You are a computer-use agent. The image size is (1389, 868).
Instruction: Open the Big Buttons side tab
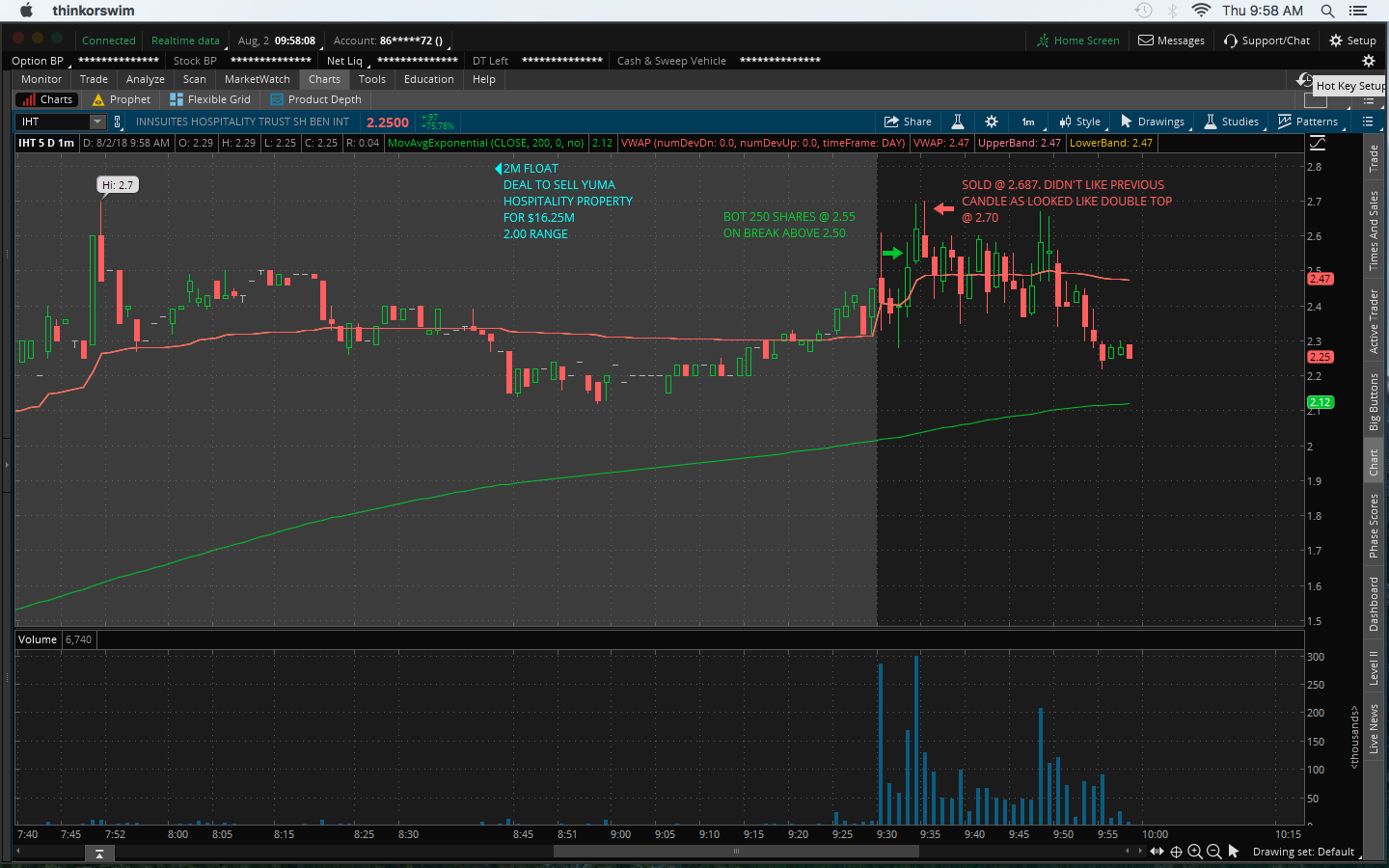pos(1374,401)
